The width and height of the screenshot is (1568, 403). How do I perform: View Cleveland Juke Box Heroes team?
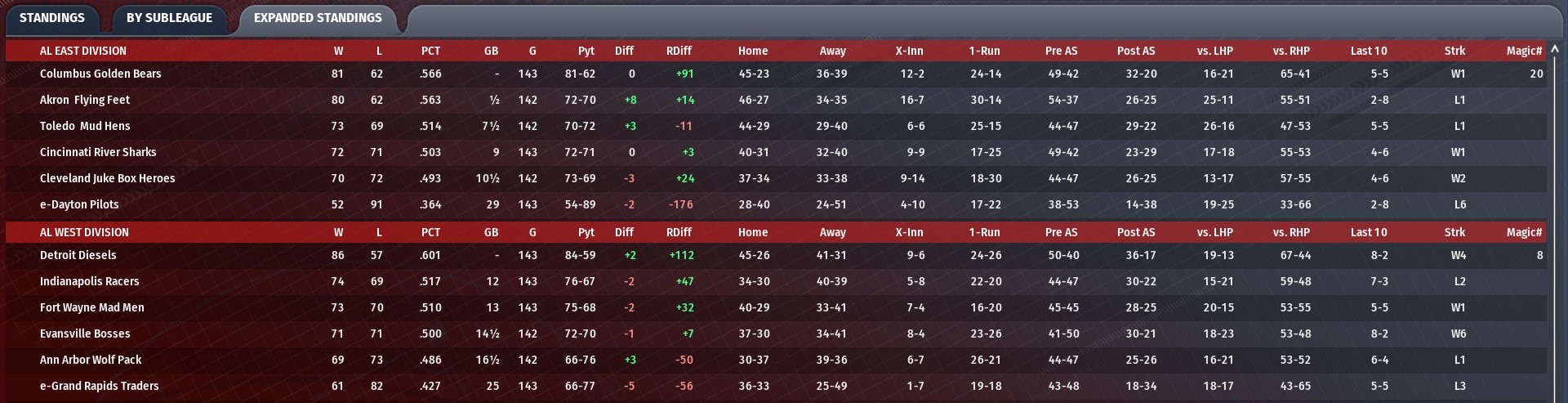[x=107, y=178]
